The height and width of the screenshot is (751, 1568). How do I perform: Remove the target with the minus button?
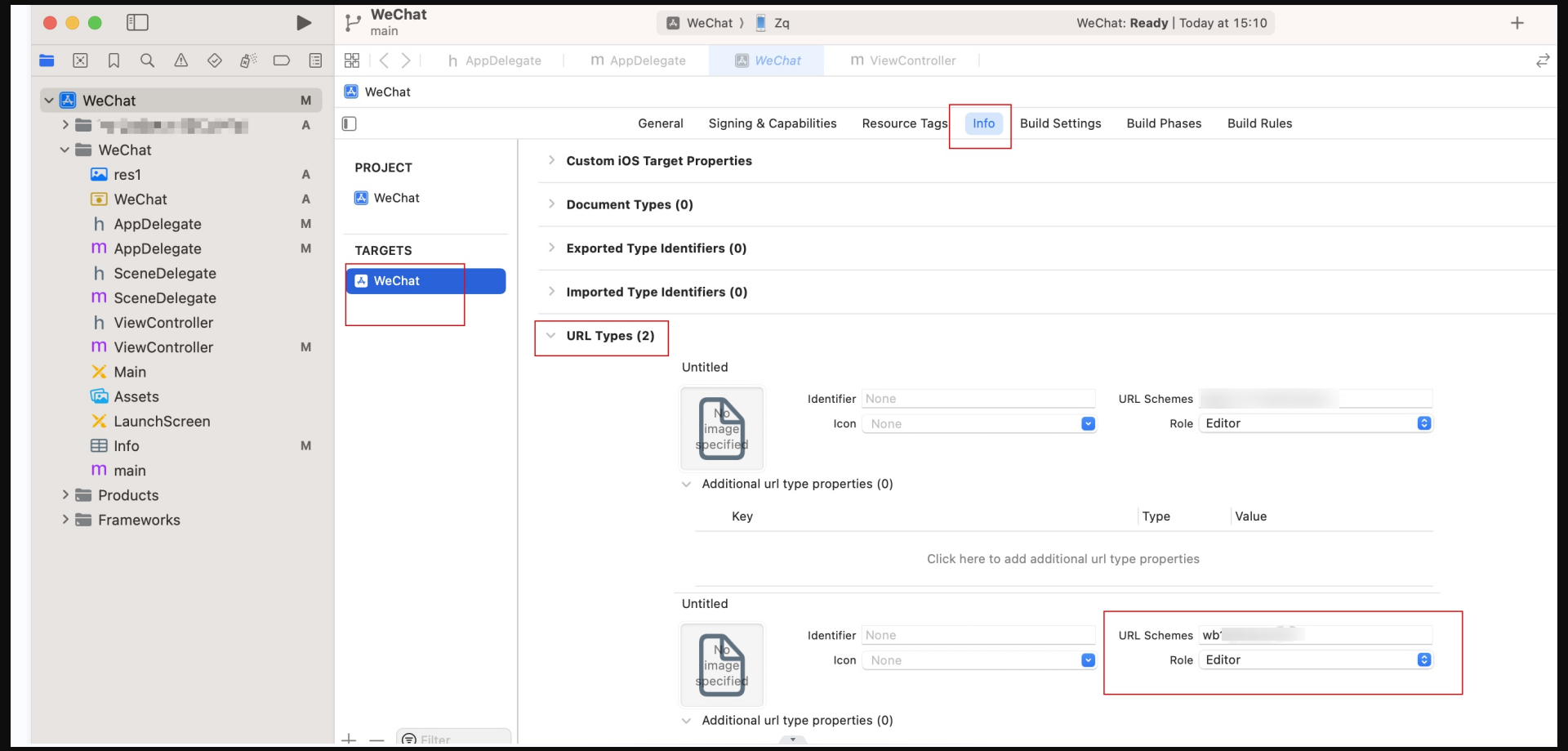(376, 740)
